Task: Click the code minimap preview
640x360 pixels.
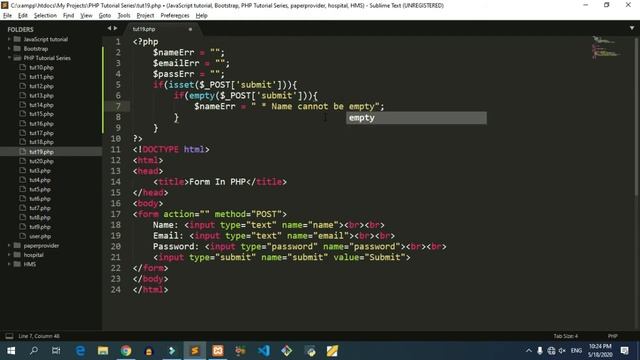Action: pos(606,47)
